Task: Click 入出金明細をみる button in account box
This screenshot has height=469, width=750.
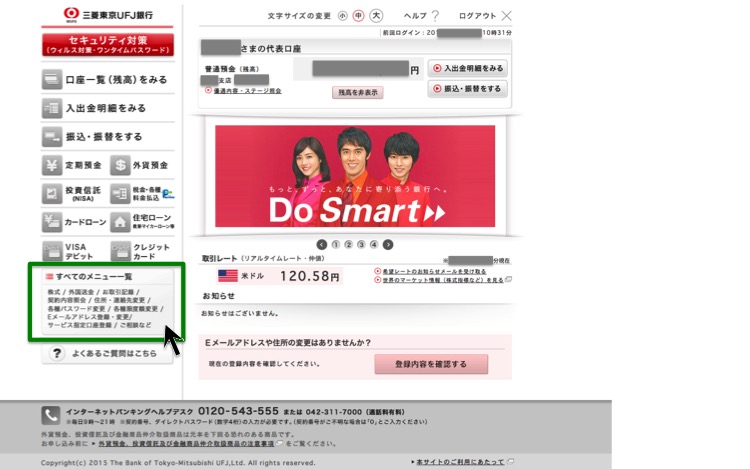Action: click(x=468, y=68)
